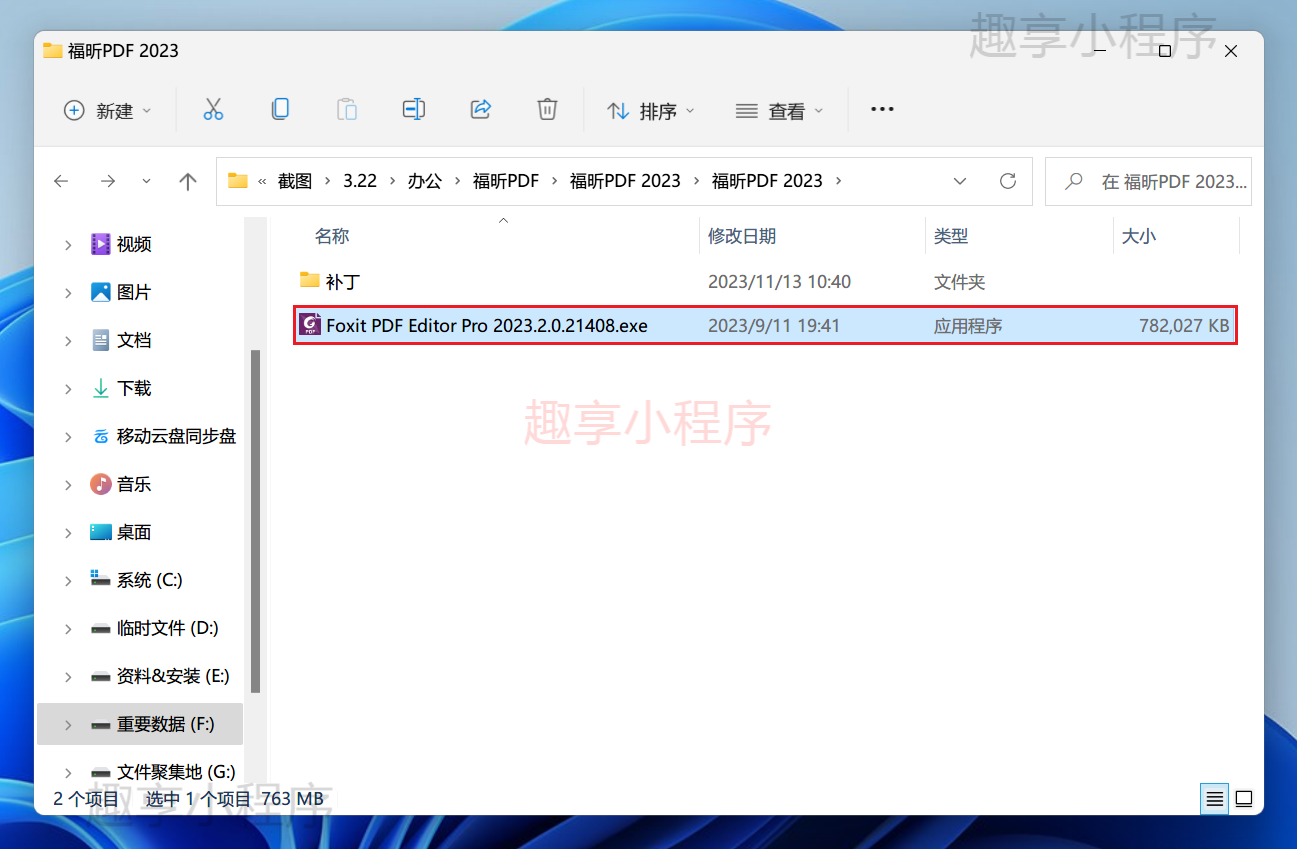
Task: Expand the 临时文件 (D:) tree node
Action: (x=68, y=628)
